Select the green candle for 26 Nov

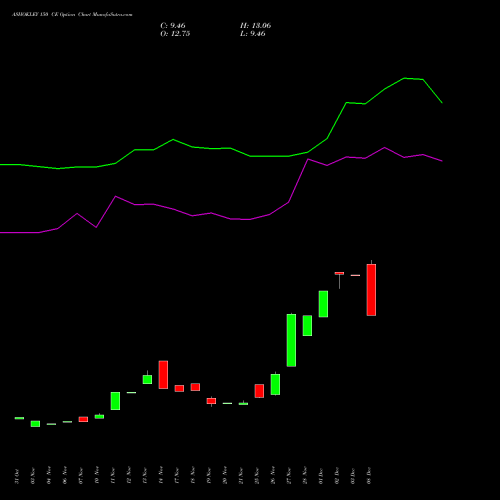[275, 384]
